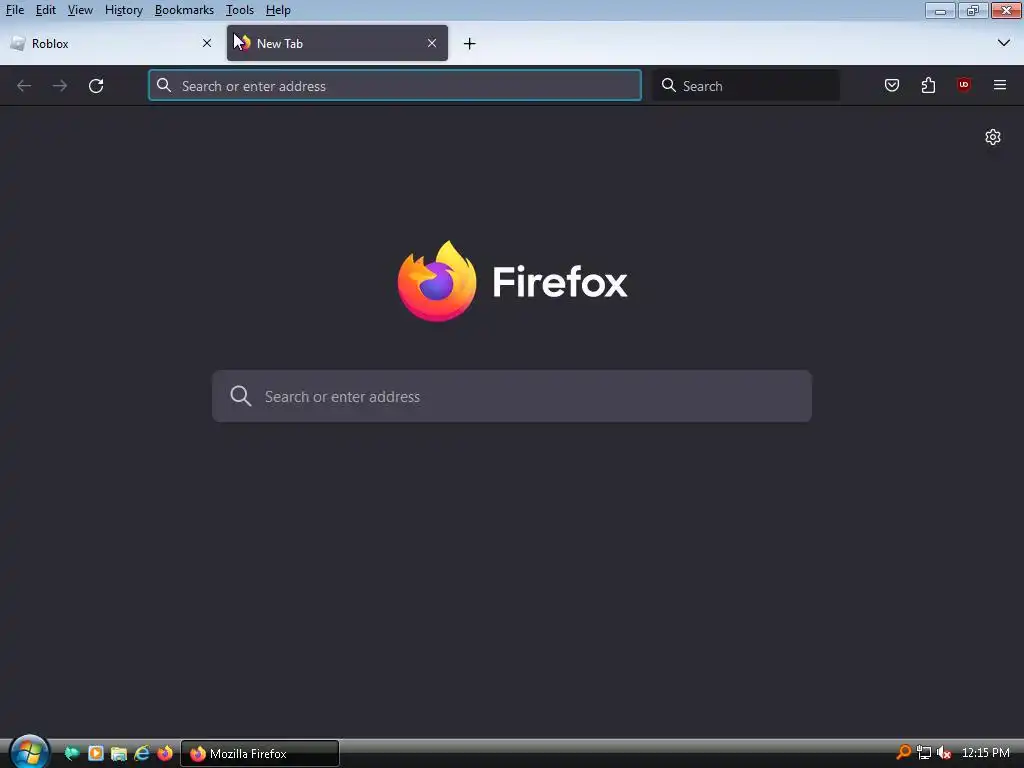Viewport: 1024px width, 768px height.
Task: Open the Pocket save icon
Action: coord(891,85)
